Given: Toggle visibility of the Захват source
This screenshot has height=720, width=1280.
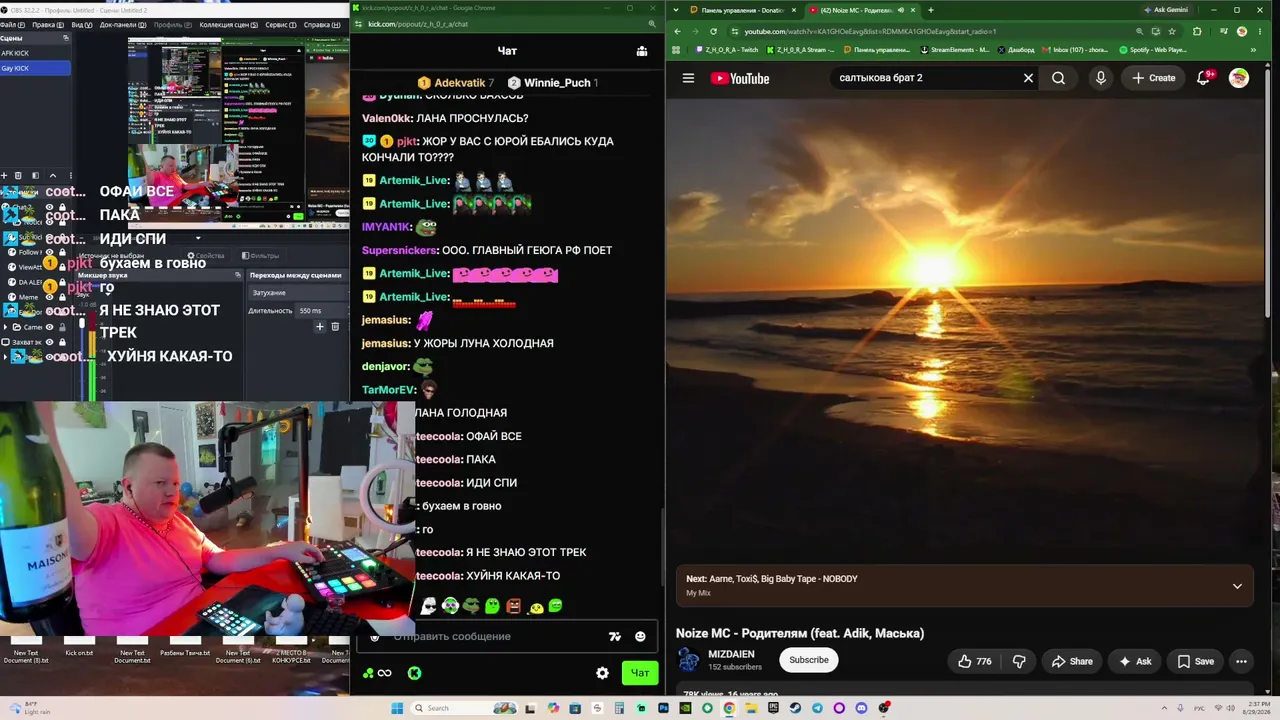Looking at the screenshot, I should [x=50, y=342].
